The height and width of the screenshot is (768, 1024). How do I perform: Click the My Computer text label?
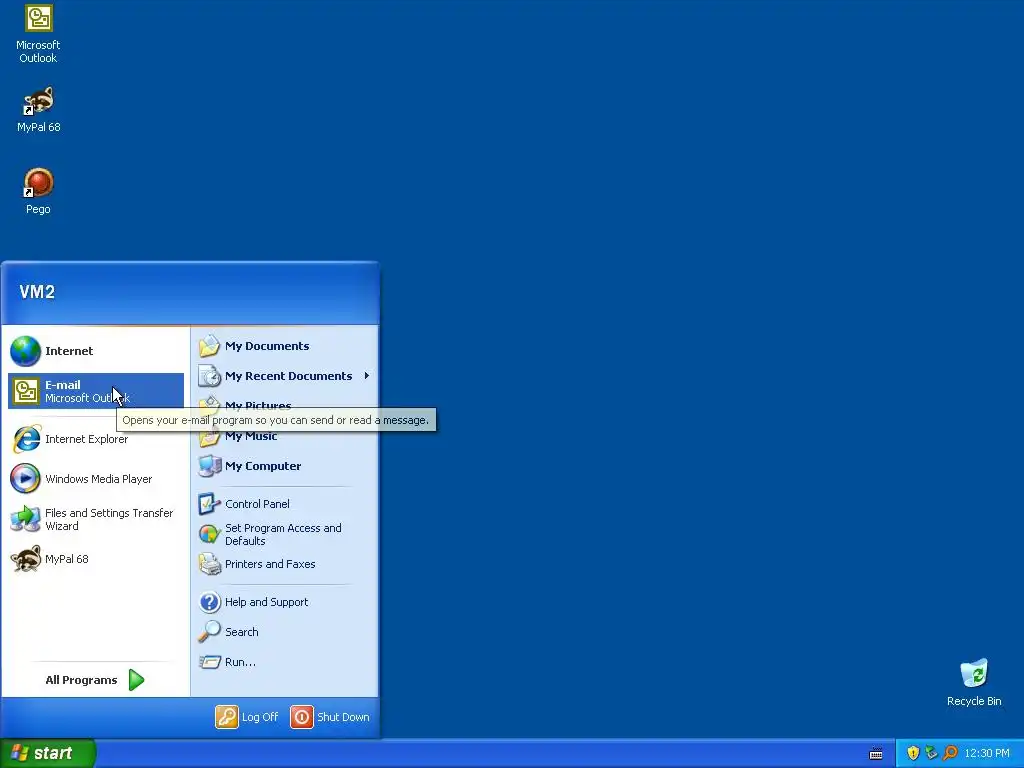263,466
